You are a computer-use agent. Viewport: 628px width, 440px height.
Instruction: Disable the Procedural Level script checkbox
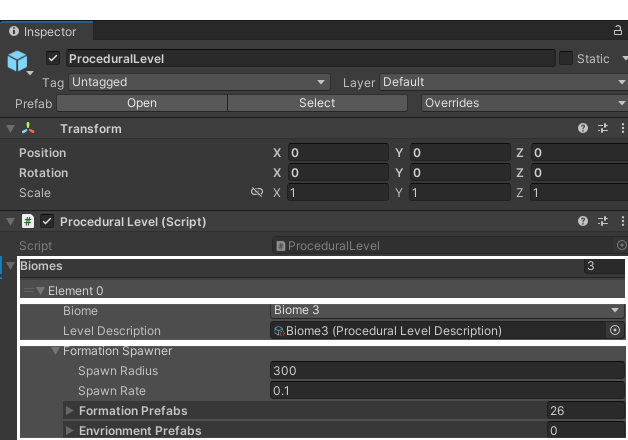pos(47,221)
